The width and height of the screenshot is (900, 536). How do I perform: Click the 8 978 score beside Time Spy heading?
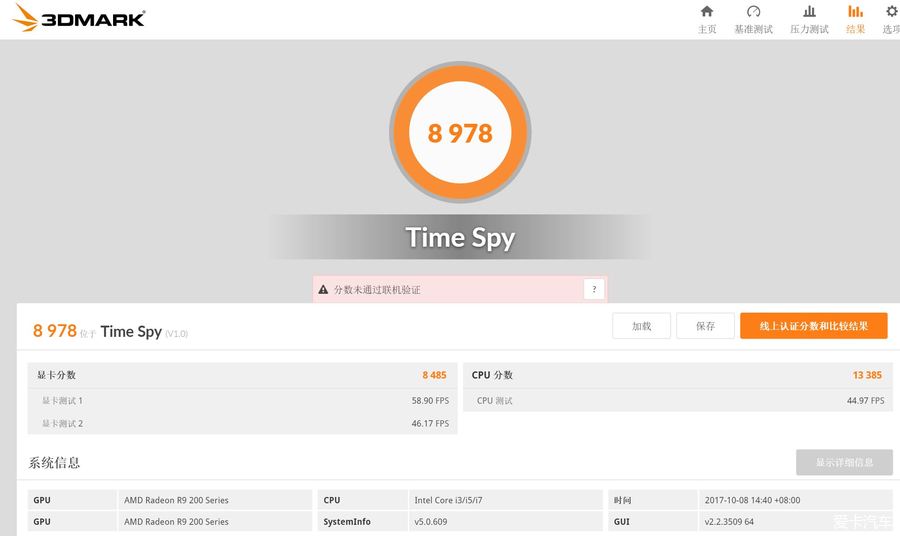(x=55, y=331)
